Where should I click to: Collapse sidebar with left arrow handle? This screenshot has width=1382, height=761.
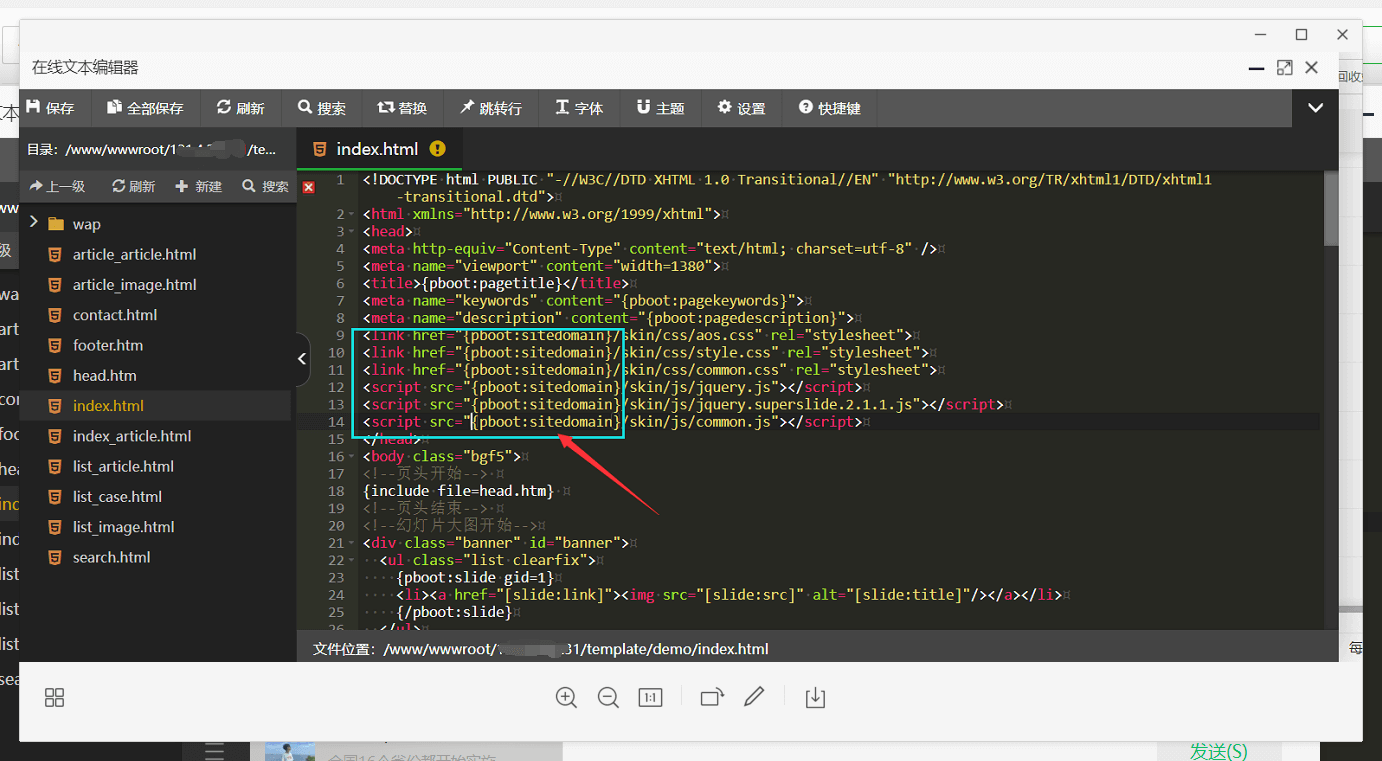(302, 358)
